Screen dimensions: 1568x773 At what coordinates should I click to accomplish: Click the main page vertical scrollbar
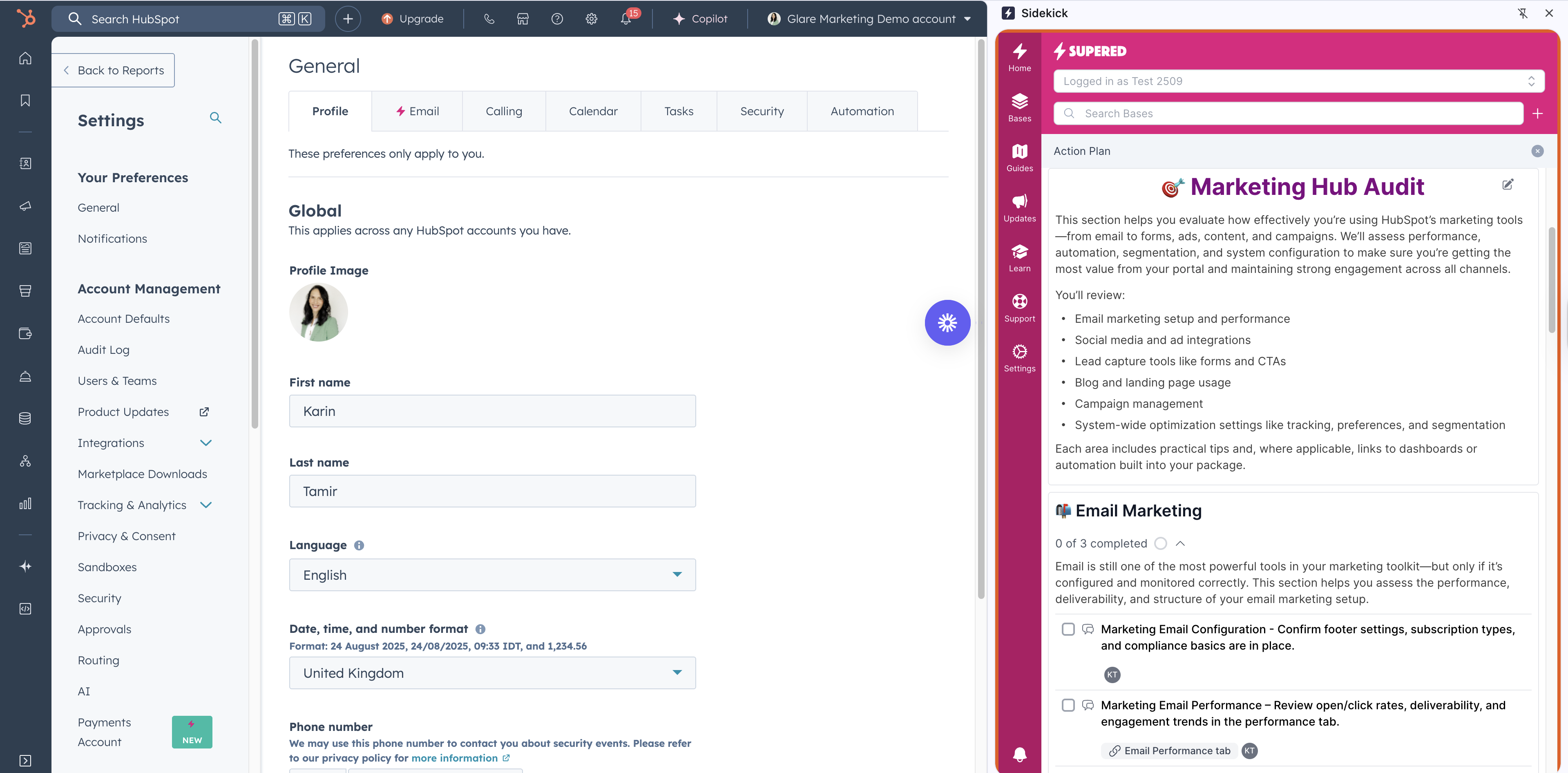[981, 319]
